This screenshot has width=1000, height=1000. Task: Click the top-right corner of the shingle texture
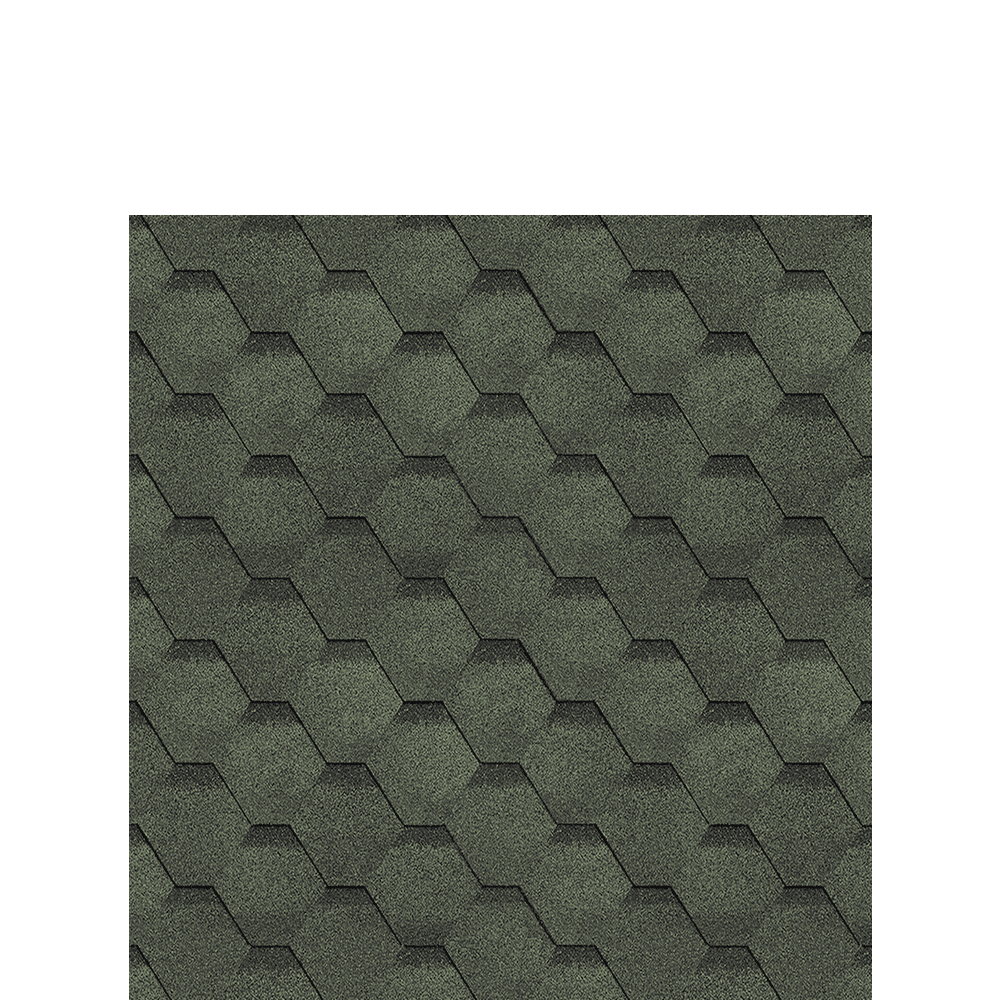tap(867, 218)
